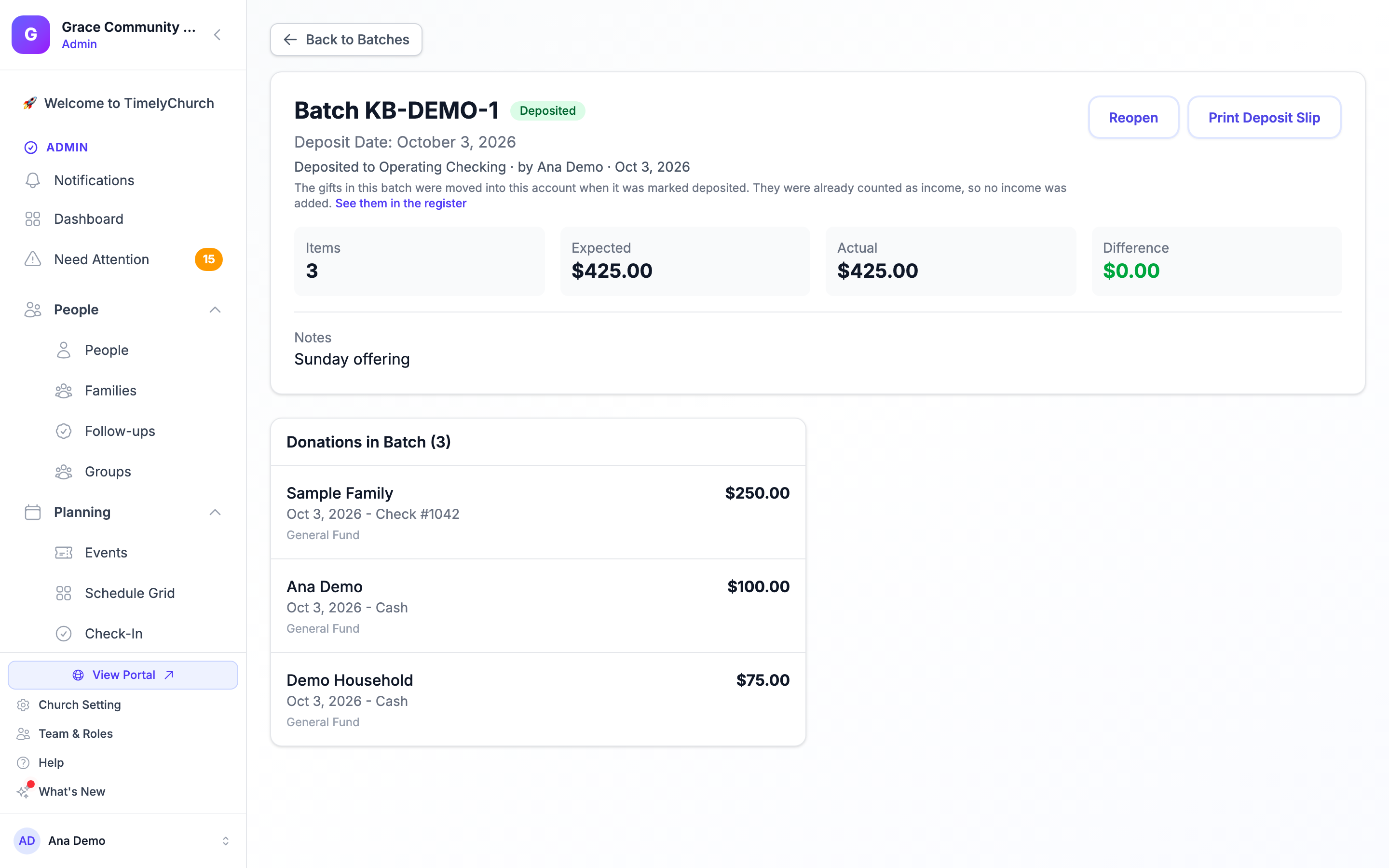Select the Sample Family donation row
This screenshot has height=868, width=1389.
point(538,512)
